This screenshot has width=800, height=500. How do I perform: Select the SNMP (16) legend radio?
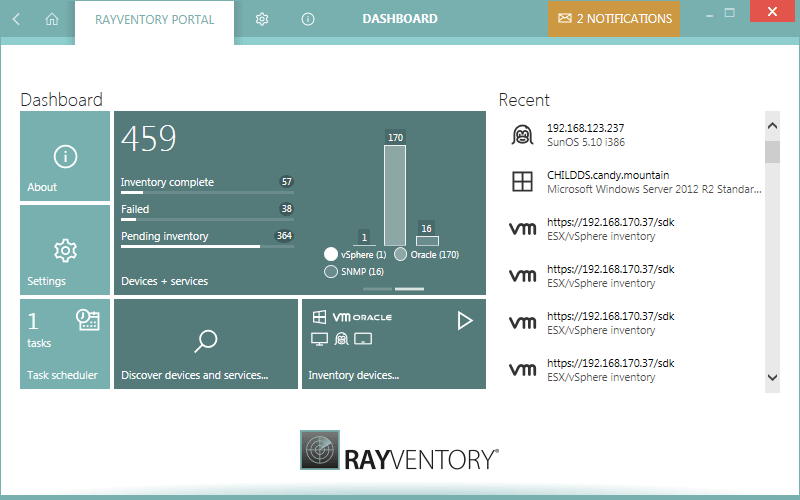[x=331, y=271]
